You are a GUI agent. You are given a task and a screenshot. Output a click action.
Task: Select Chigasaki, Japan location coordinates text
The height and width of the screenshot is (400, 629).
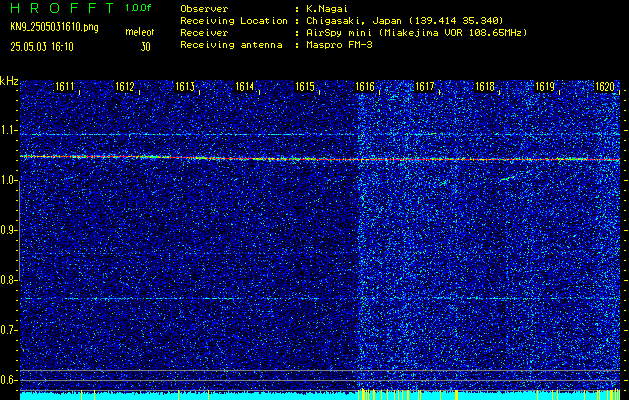point(404,20)
